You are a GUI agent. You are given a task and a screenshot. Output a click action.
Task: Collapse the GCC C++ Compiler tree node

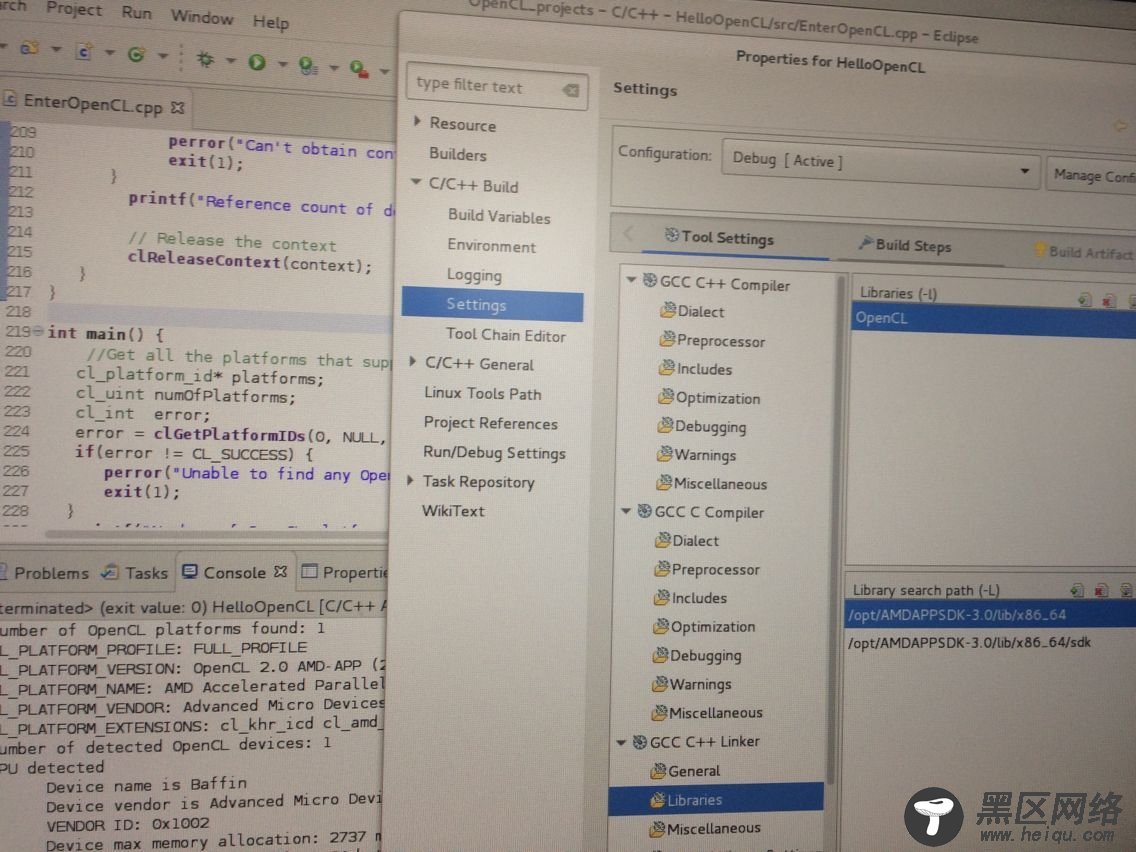tap(630, 280)
